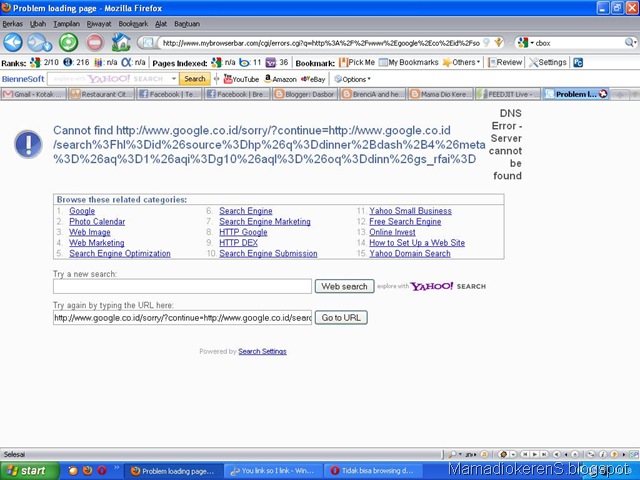Viewport: 640px width, 480px height.
Task: Open the YouTube toolbar shortcut
Action: (x=241, y=79)
